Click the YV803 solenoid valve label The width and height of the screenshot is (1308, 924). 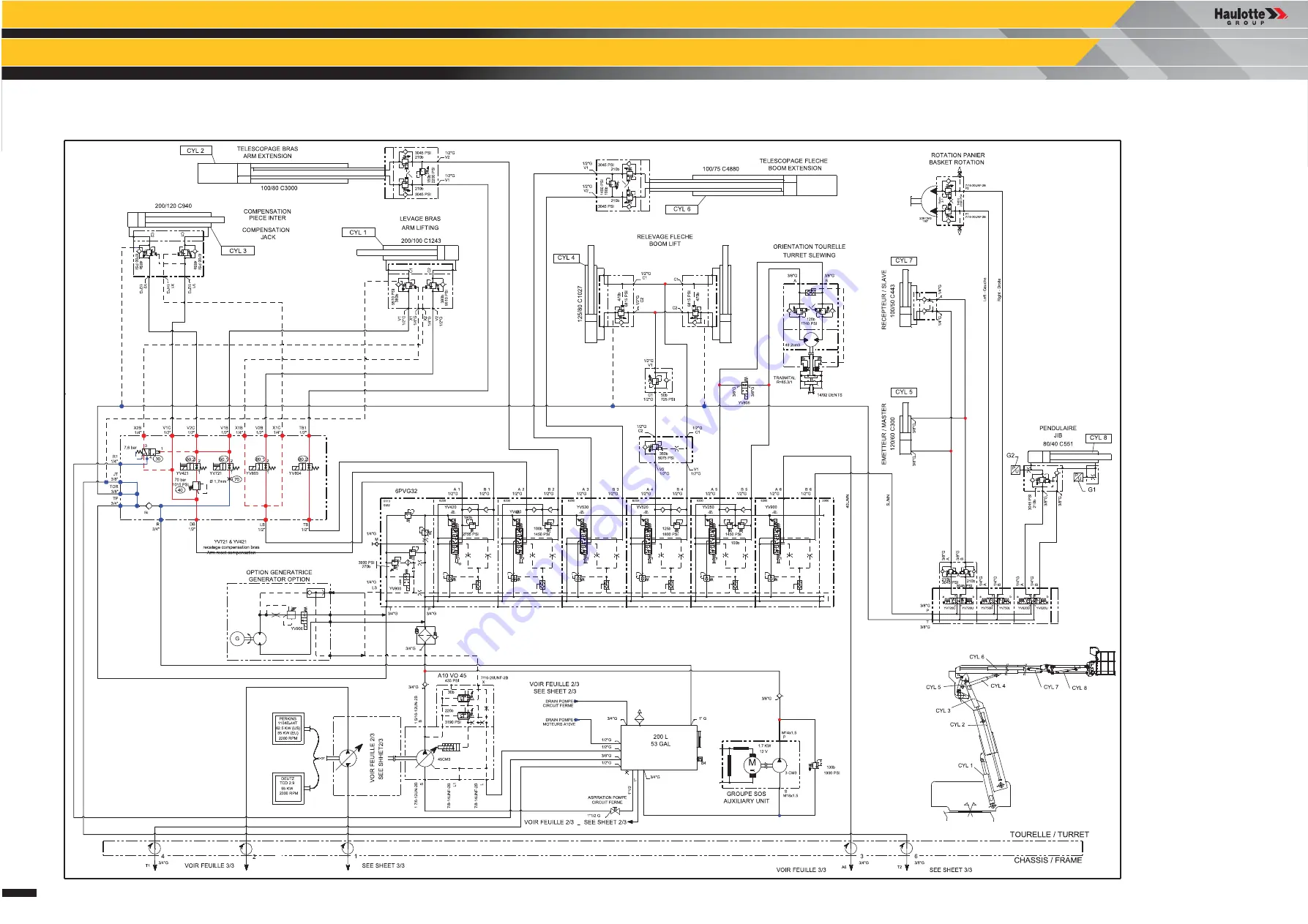[x=253, y=473]
